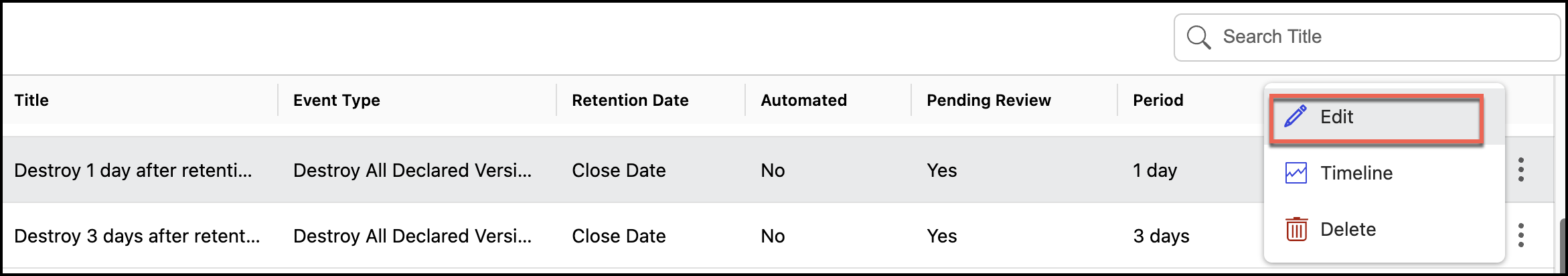
Task: Sort by Title column header
Action: click(x=31, y=100)
